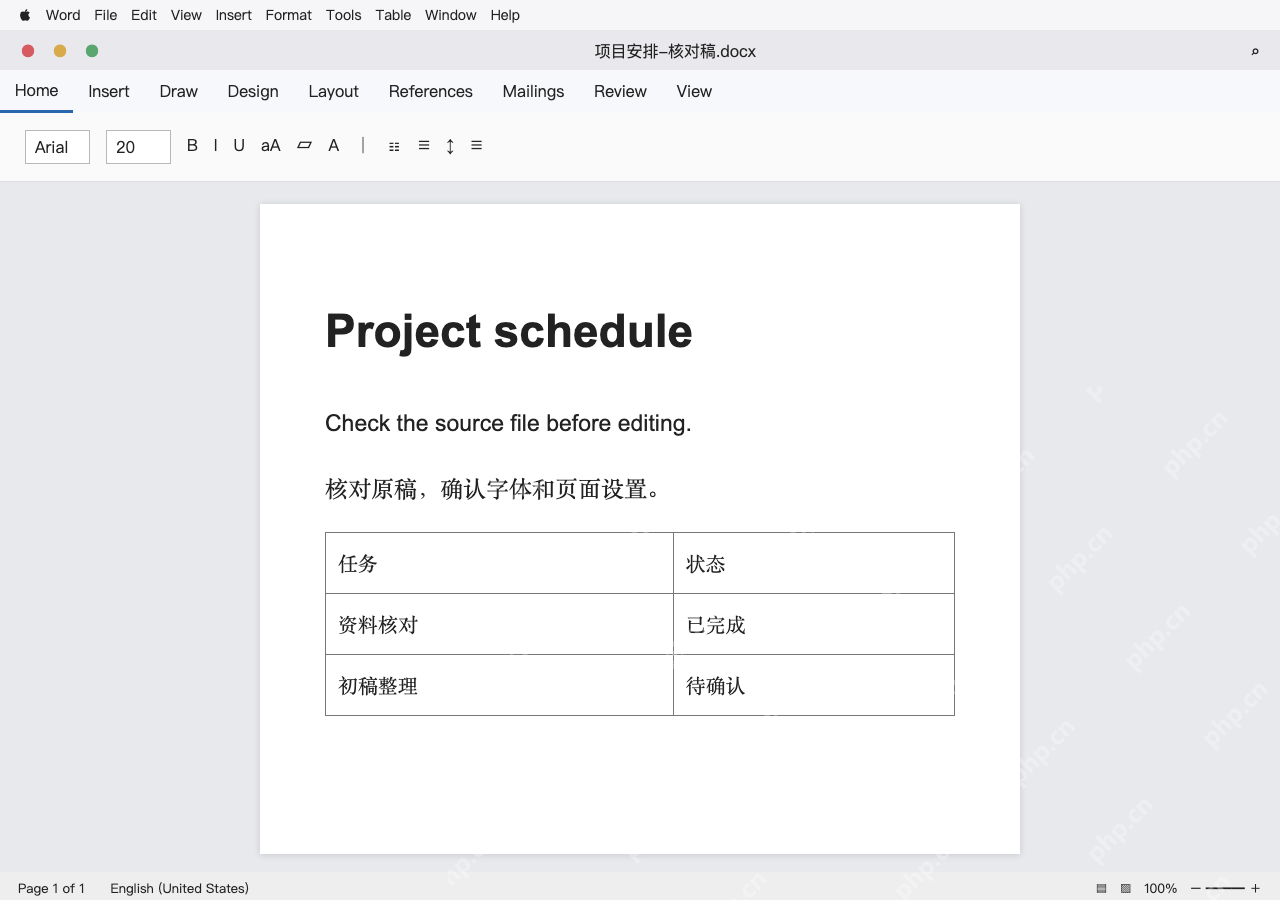This screenshot has height=900, width=1280.
Task: Switch to the first view layout icon in status bar
Action: pyautogui.click(x=1101, y=888)
